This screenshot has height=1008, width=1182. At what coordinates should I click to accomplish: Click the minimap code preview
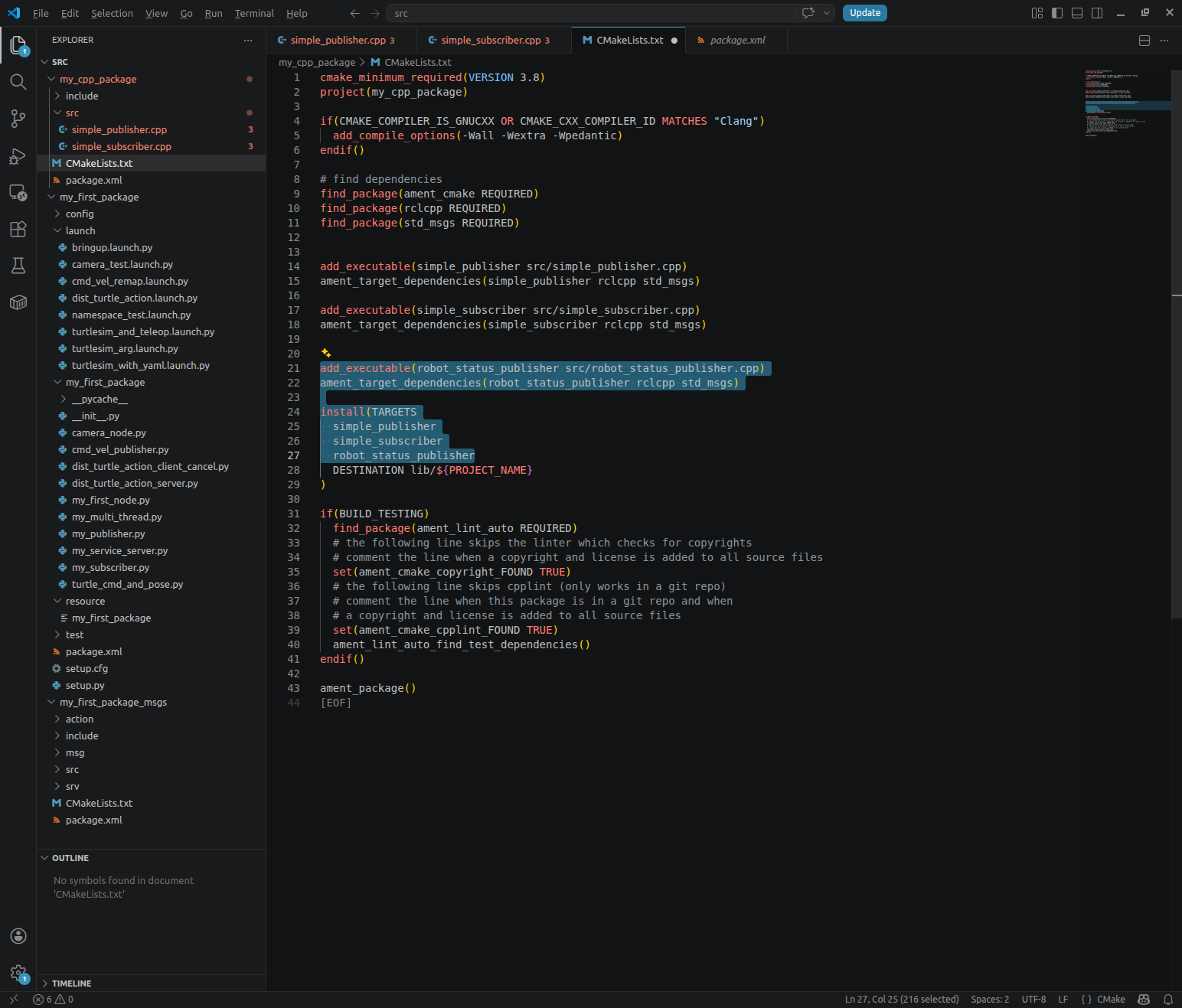[1128, 103]
